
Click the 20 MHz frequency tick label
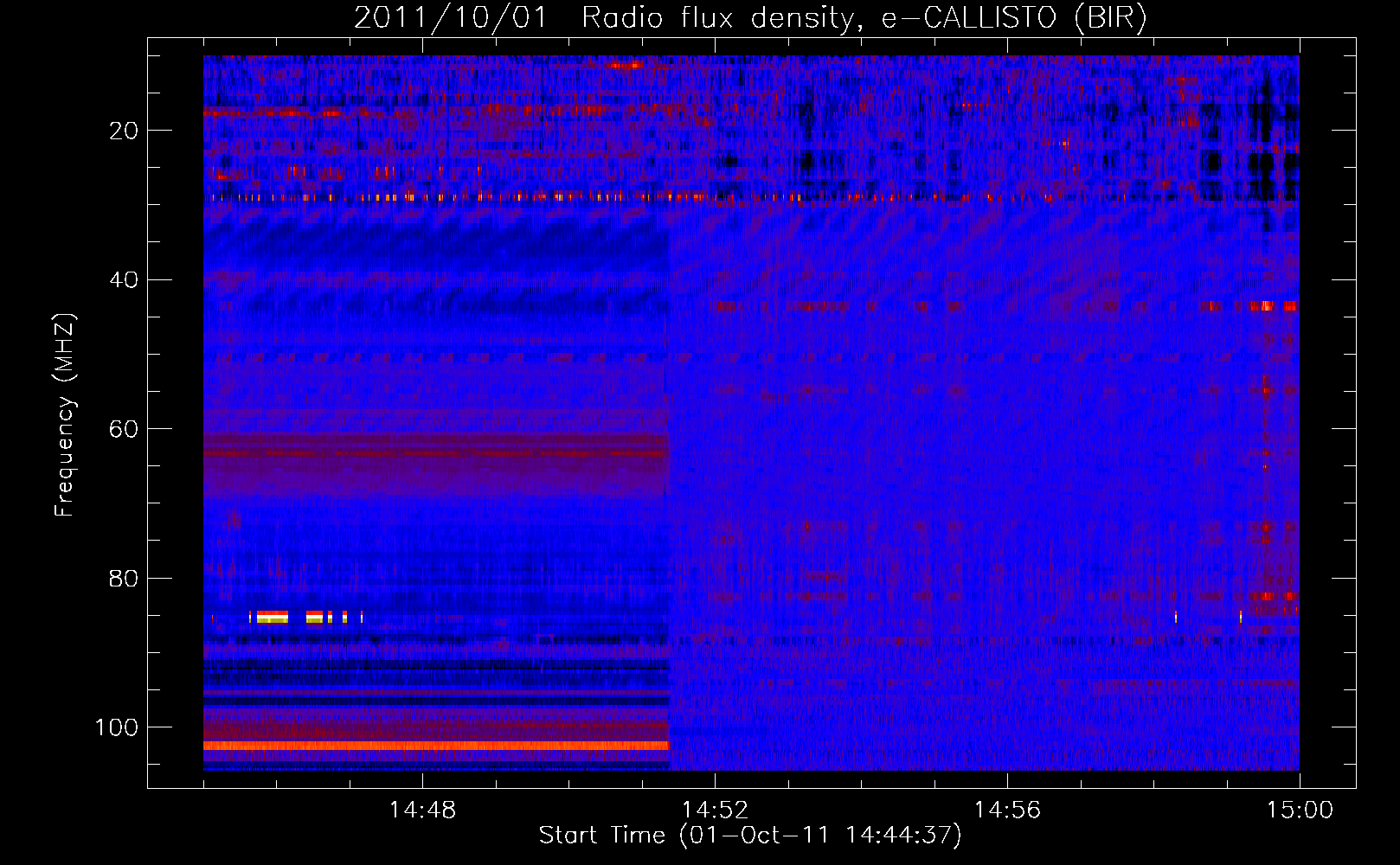(x=125, y=131)
